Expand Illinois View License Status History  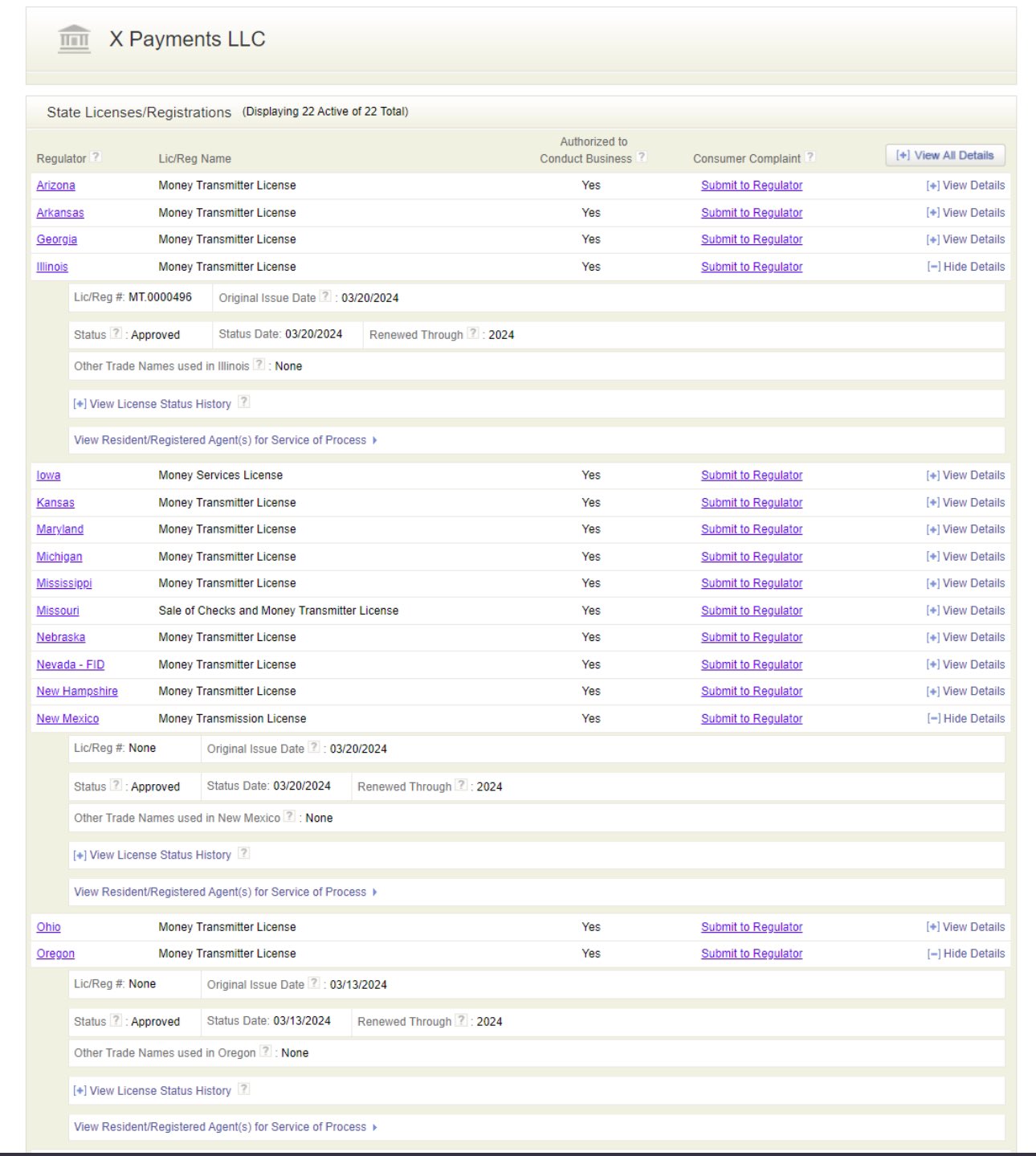152,404
